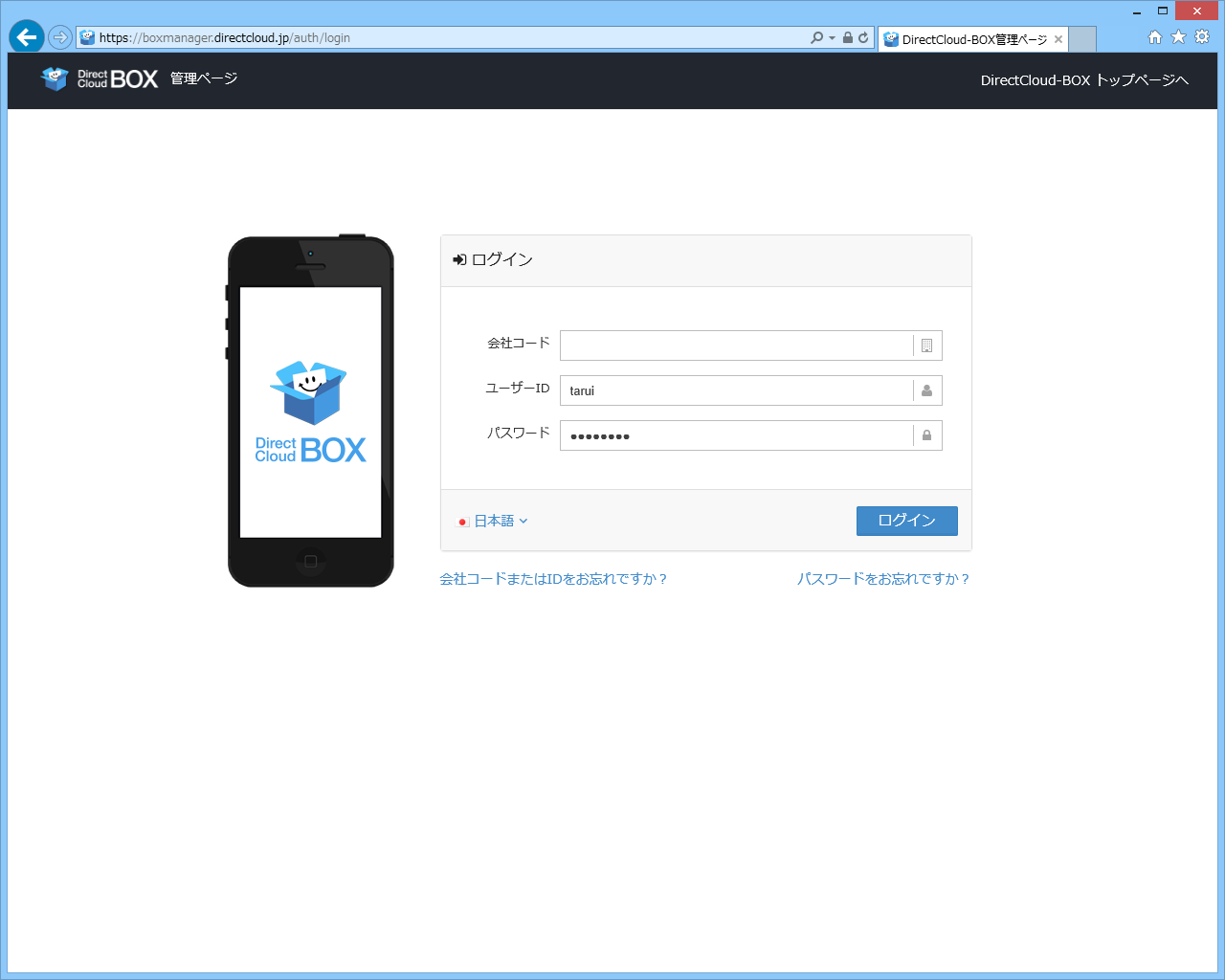Click inside the empty 会社コード input field
The height and width of the screenshot is (980, 1225).
[737, 345]
